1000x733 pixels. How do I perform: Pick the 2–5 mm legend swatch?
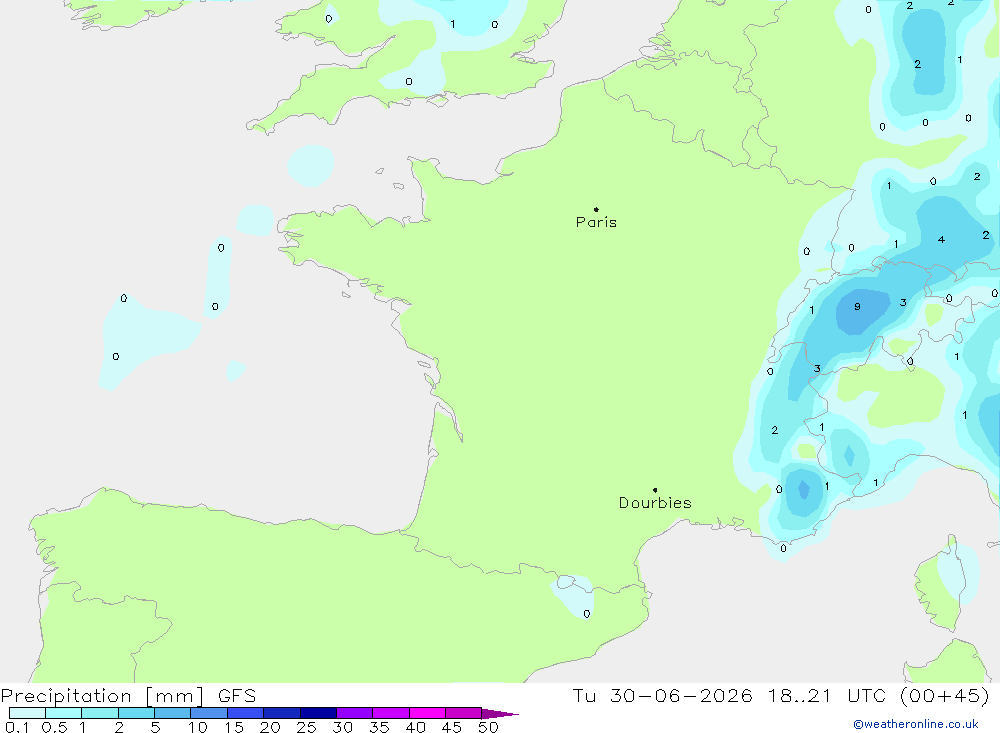[x=136, y=713]
